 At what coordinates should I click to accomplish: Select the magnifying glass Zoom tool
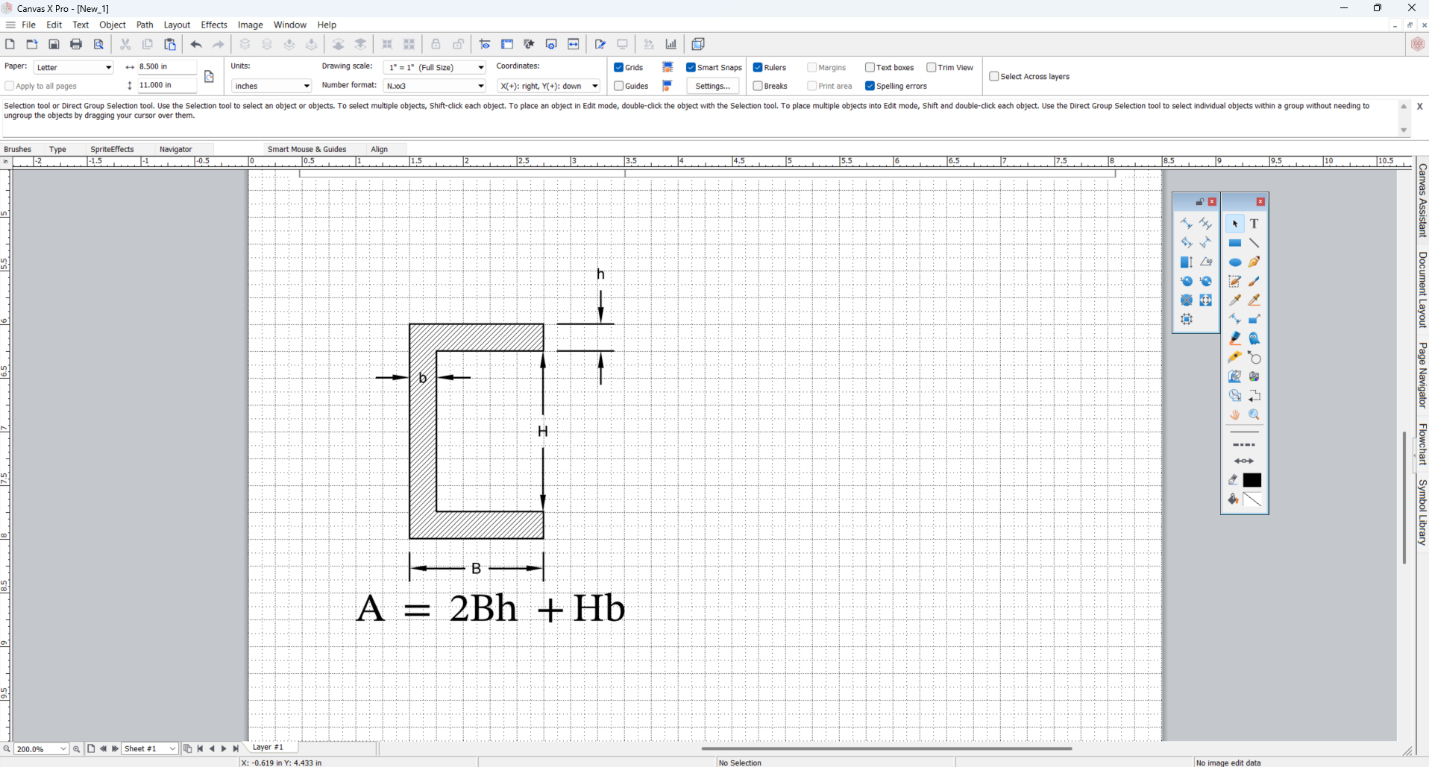coord(1254,415)
